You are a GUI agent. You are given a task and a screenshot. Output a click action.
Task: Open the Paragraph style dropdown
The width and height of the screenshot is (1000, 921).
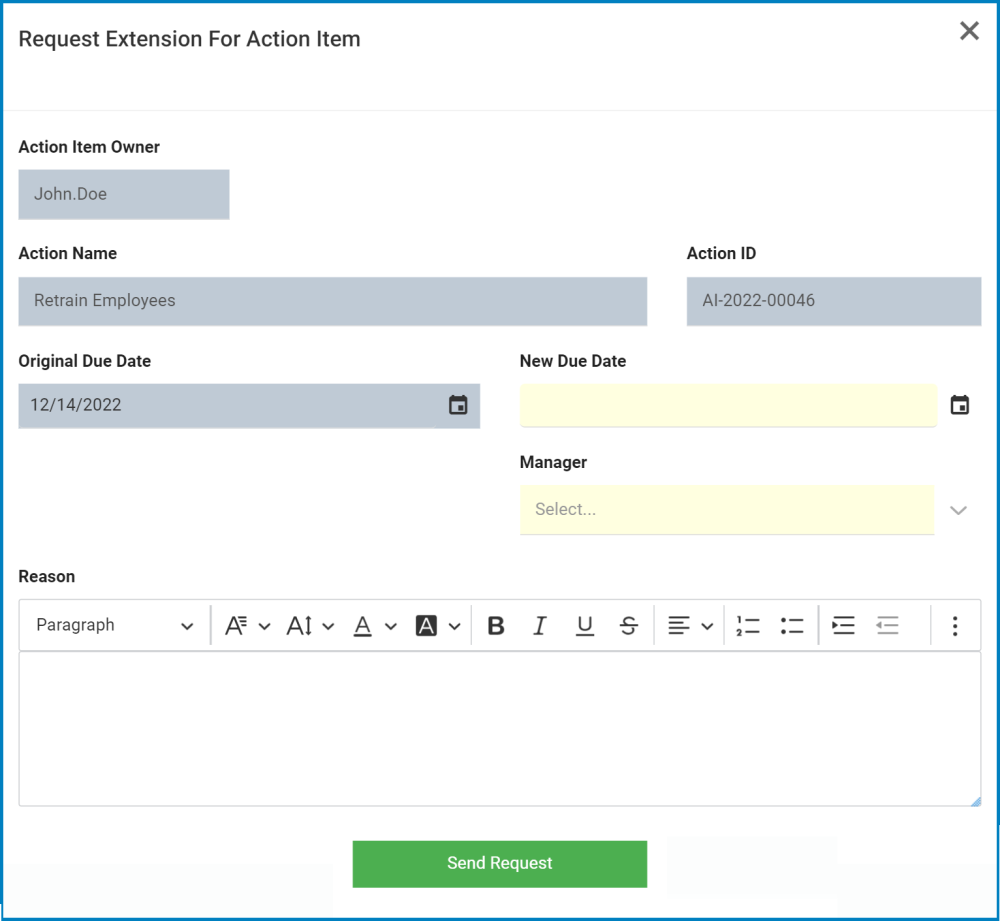click(x=114, y=626)
